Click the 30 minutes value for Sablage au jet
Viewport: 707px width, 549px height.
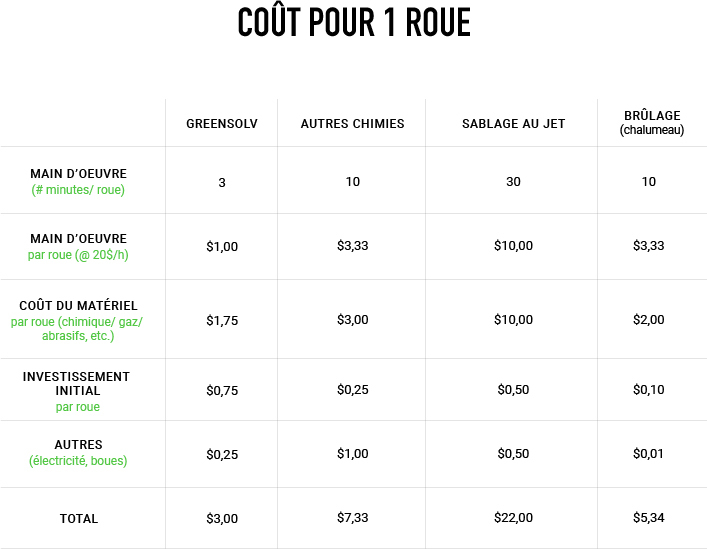pos(513,182)
